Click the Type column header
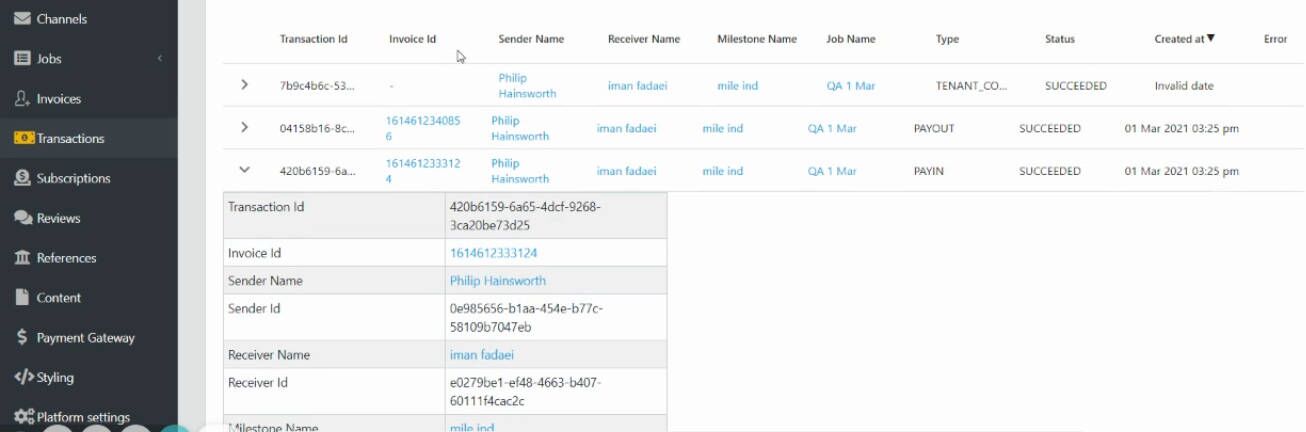 947,39
